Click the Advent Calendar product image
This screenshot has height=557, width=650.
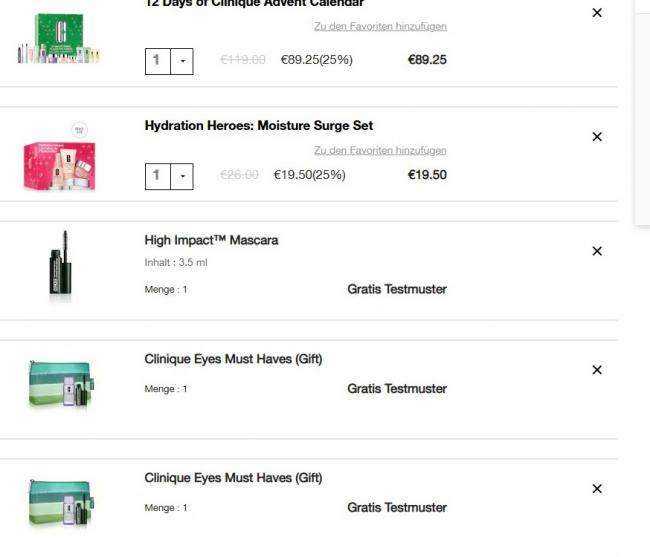[x=60, y=40]
